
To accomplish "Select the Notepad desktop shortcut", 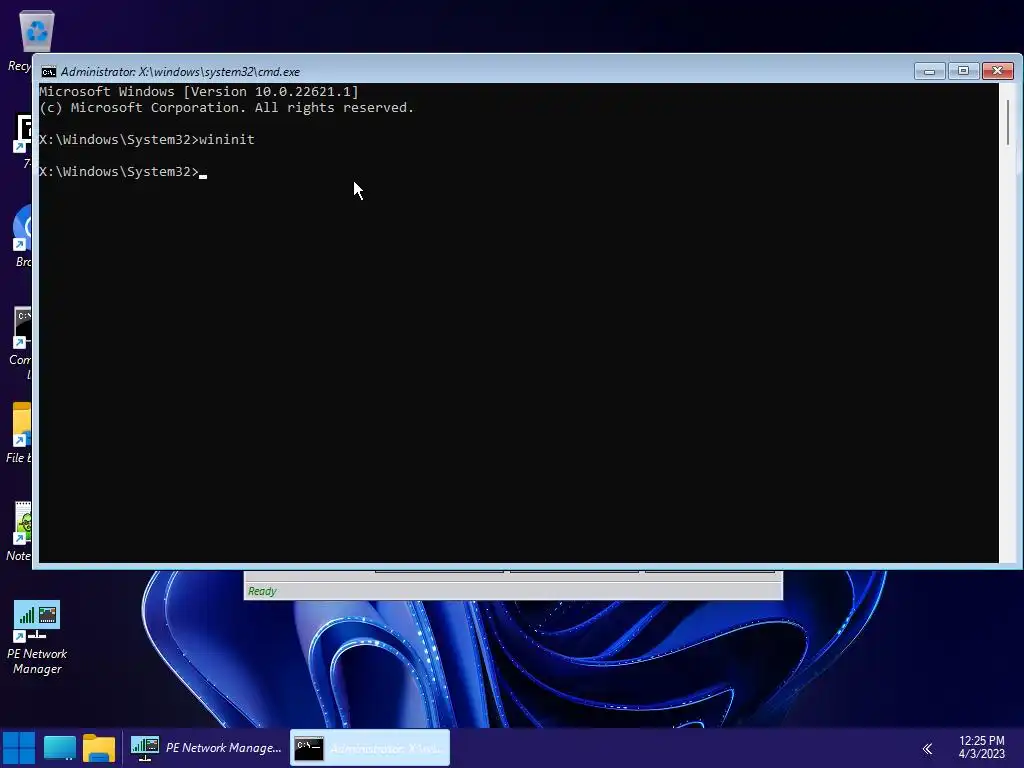I will (20, 532).
